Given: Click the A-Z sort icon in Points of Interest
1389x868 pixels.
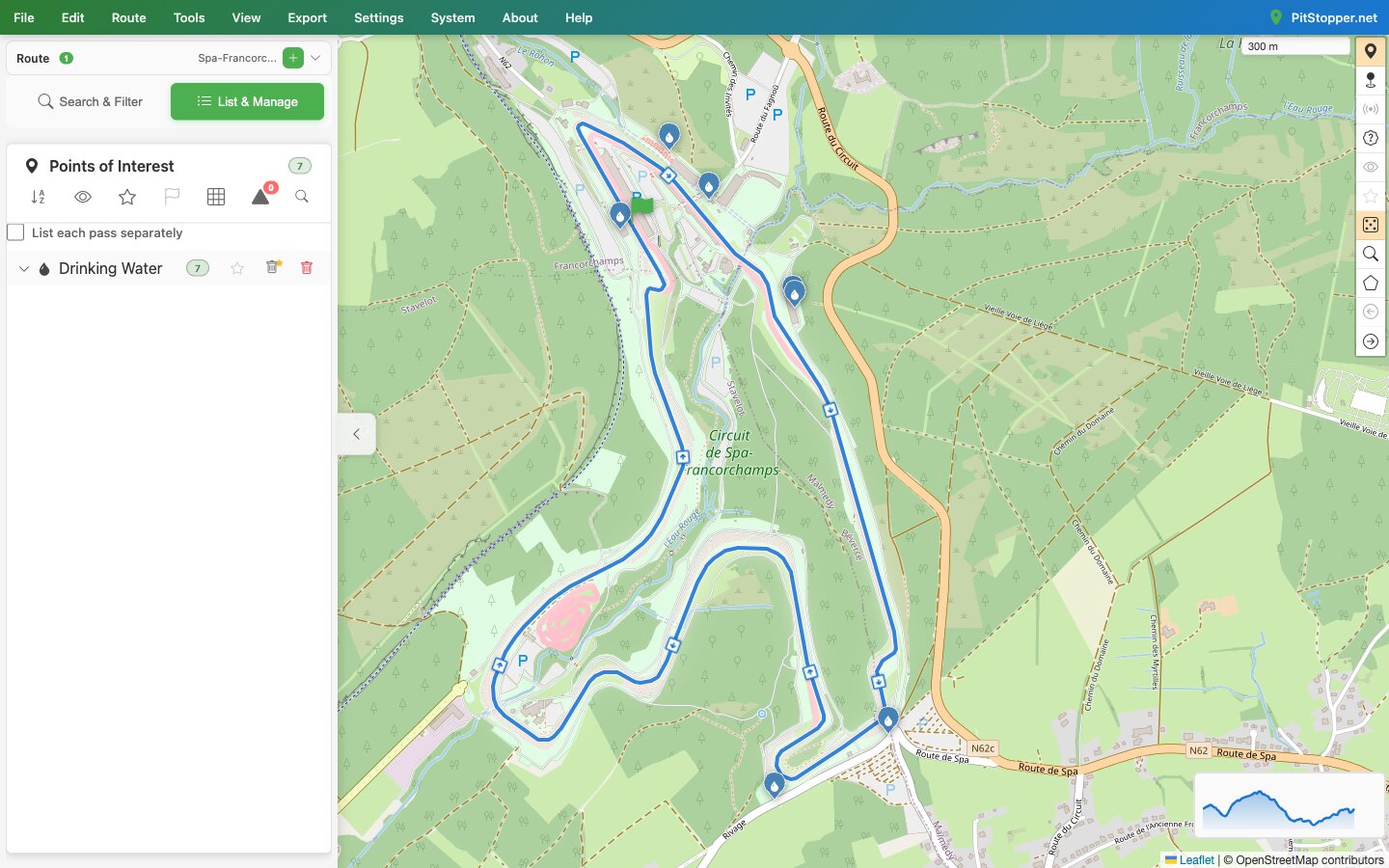Looking at the screenshot, I should tap(39, 197).
